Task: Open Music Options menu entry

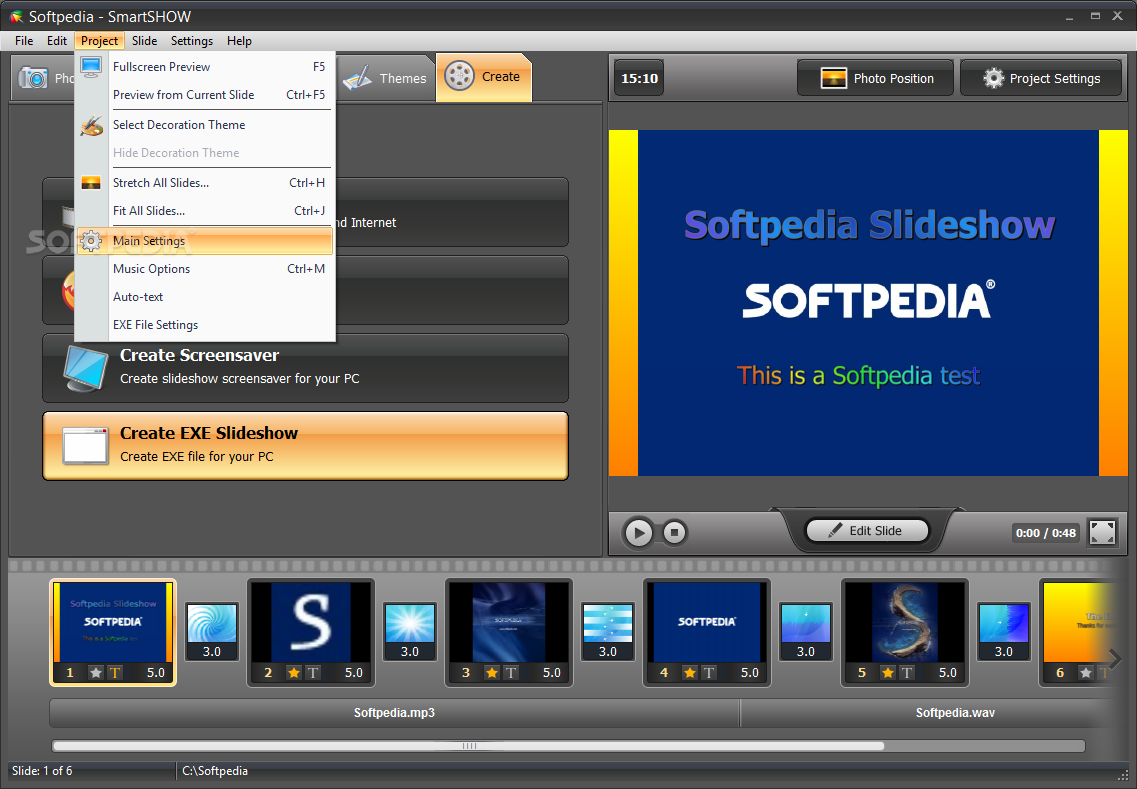Action: [x=204, y=269]
